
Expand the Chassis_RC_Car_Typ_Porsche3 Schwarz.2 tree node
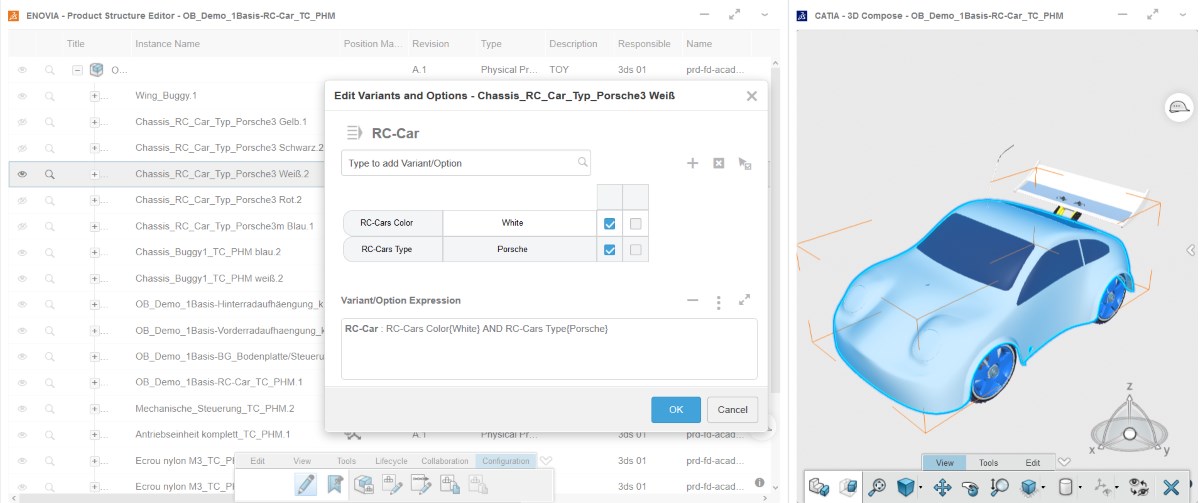[95, 148]
